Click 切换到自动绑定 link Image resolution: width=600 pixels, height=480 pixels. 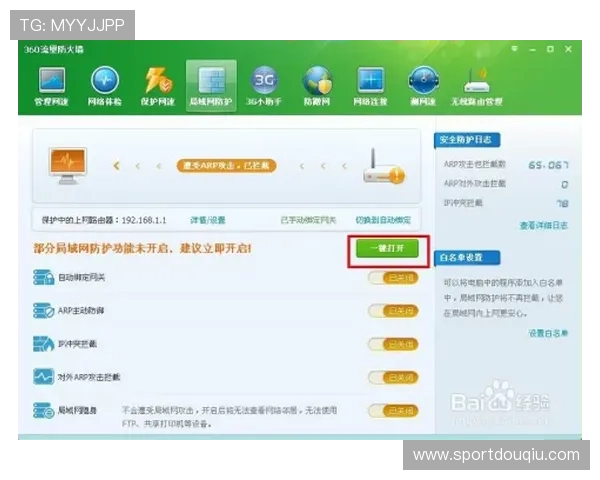[x=383, y=220]
